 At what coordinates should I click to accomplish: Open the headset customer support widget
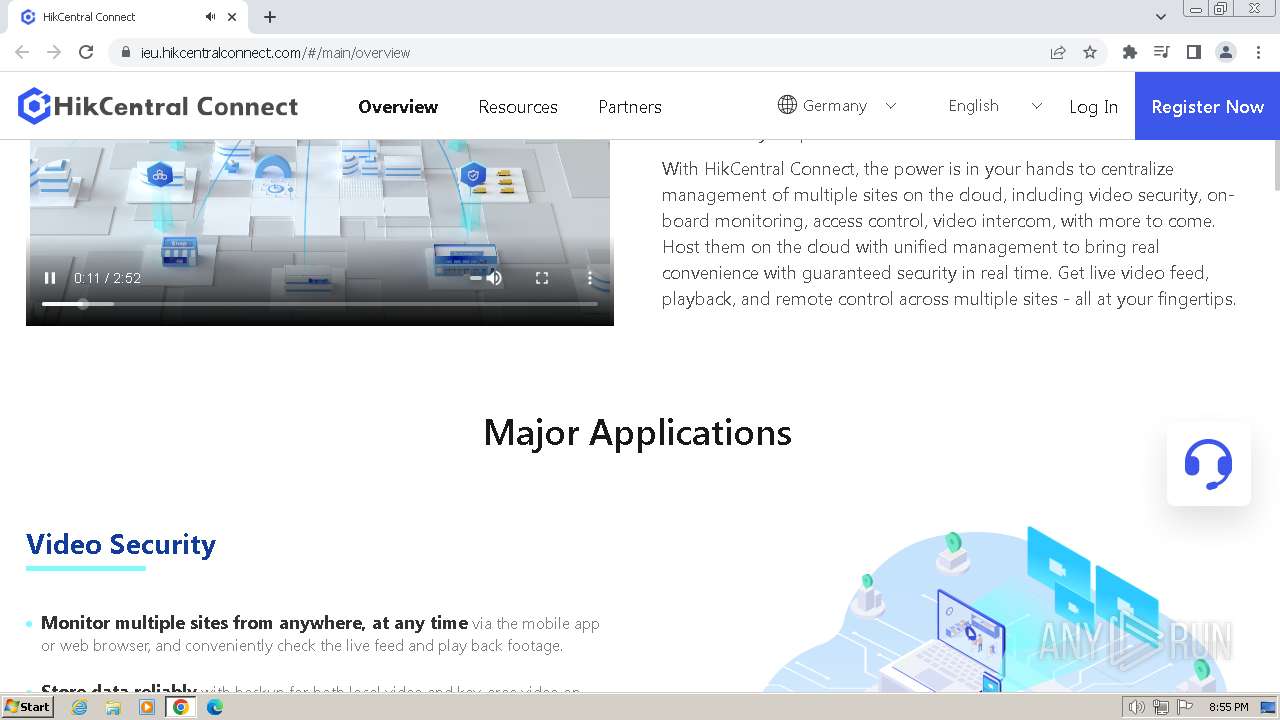pyautogui.click(x=1208, y=464)
